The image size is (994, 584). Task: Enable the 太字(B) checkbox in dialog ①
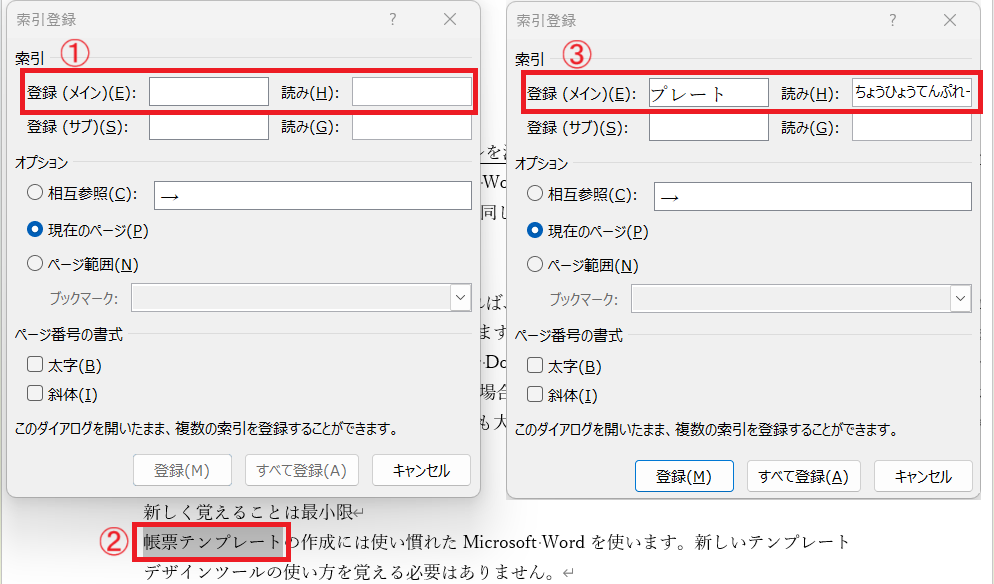pos(35,366)
